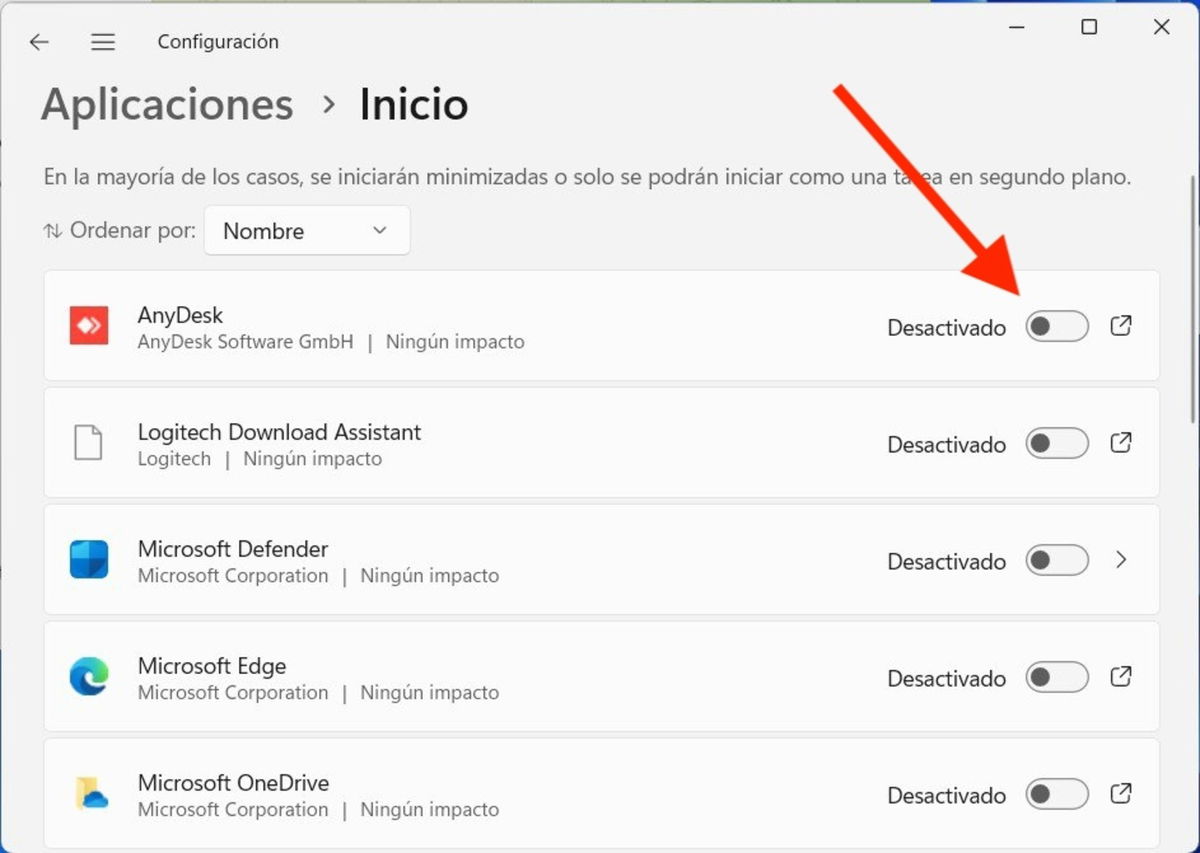Enable Logitech Download Assistant startup toggle
This screenshot has height=853, width=1200.
(1057, 443)
